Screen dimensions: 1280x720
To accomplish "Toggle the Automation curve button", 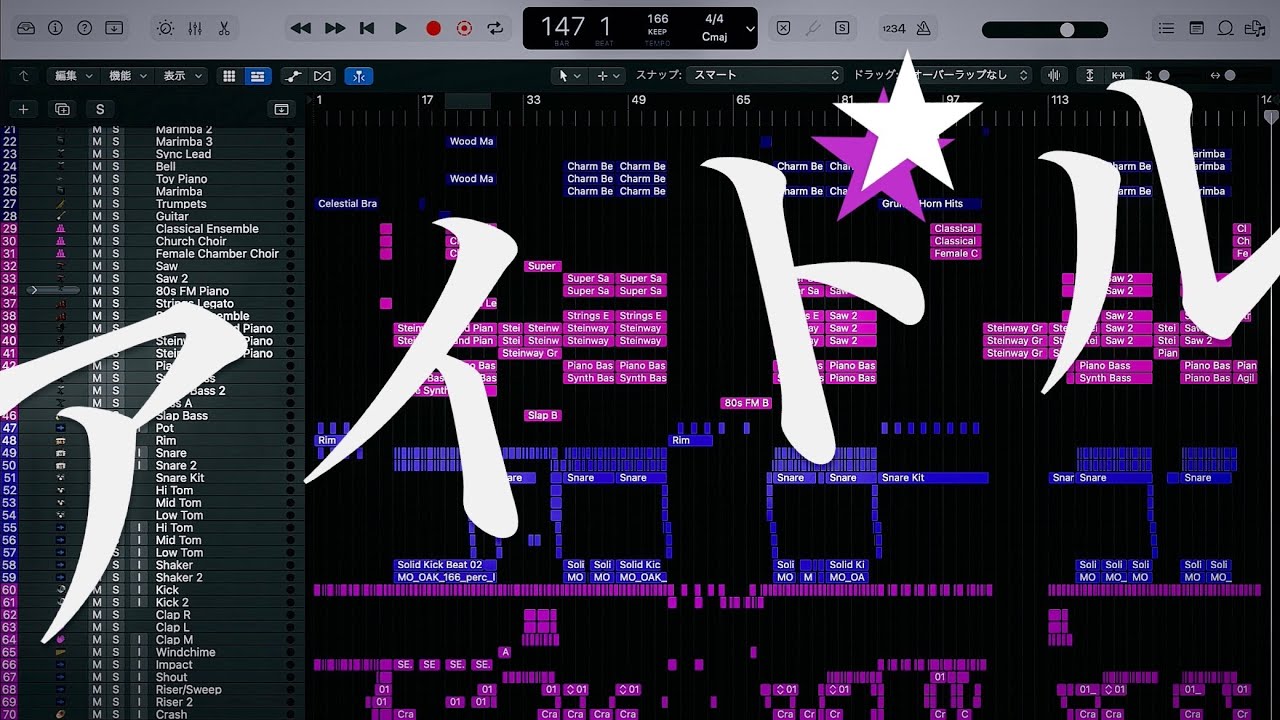I will pos(293,76).
